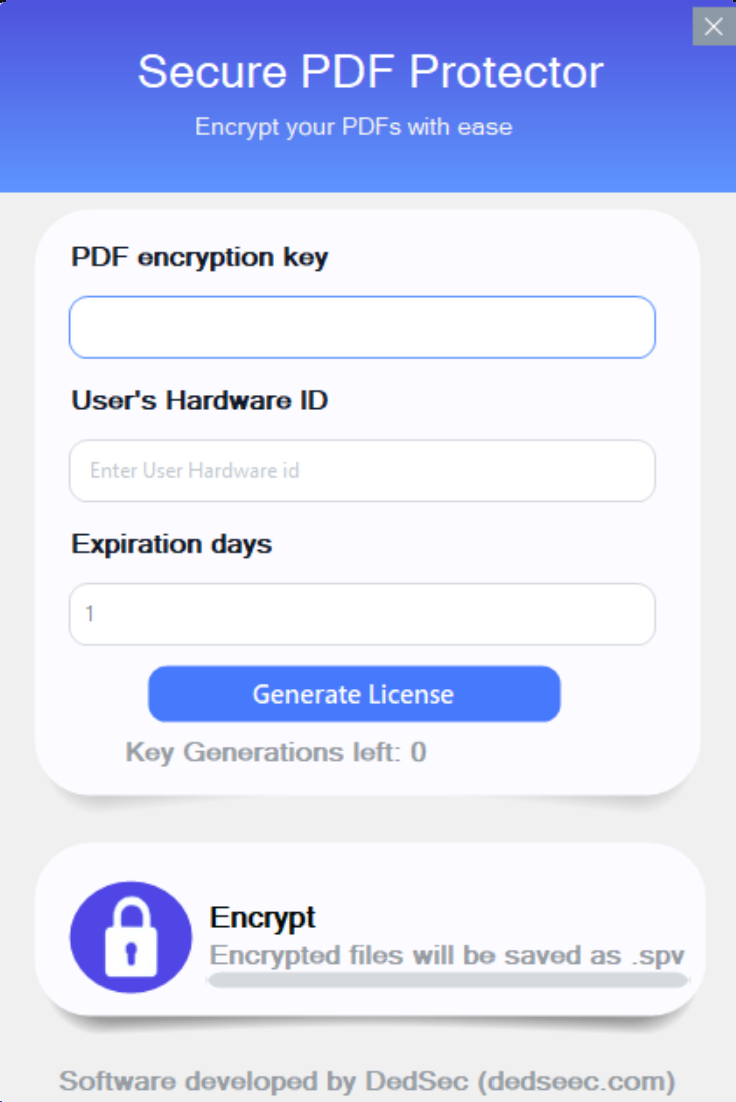Viewport: 736px width, 1102px height.
Task: Click the Expiration days label
Action: pos(172,545)
